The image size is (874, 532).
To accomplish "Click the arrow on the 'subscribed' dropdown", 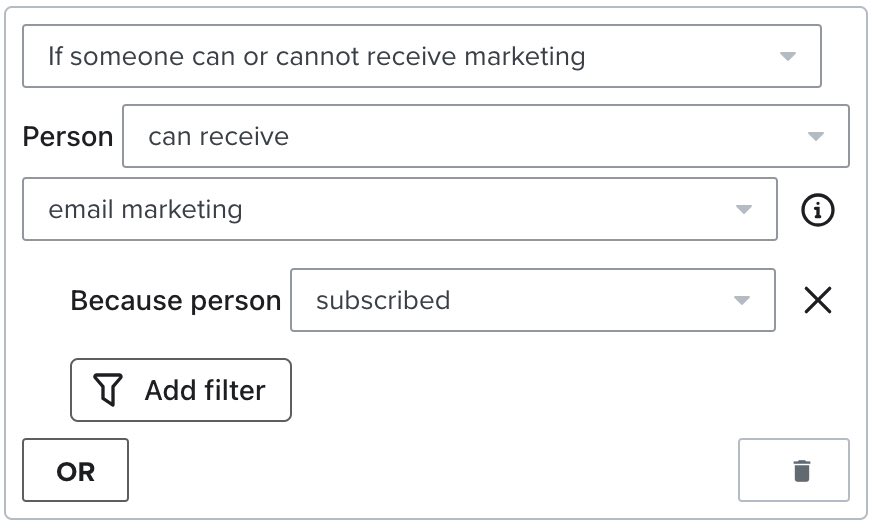I will tap(741, 300).
